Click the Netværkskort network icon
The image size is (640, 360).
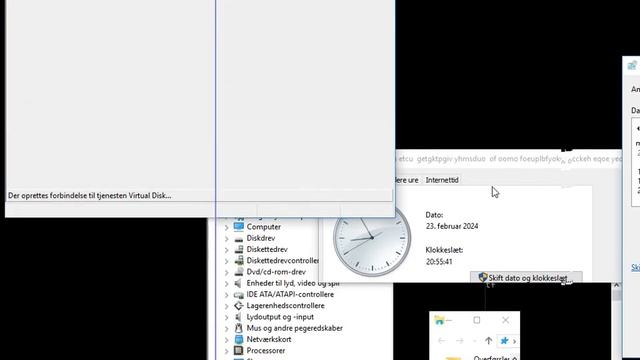(x=239, y=339)
